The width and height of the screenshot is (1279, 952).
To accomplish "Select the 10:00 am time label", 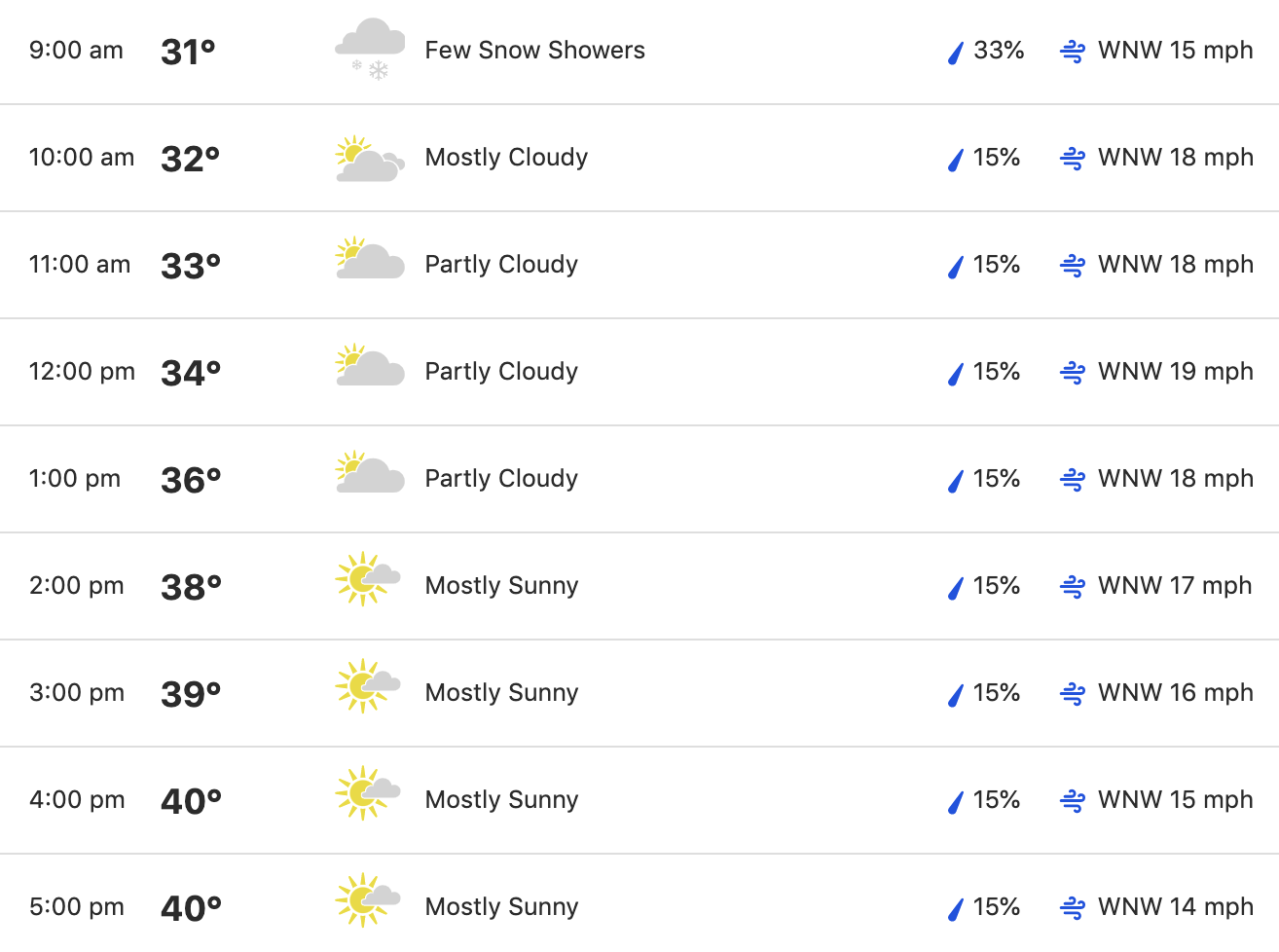I will click(x=82, y=158).
